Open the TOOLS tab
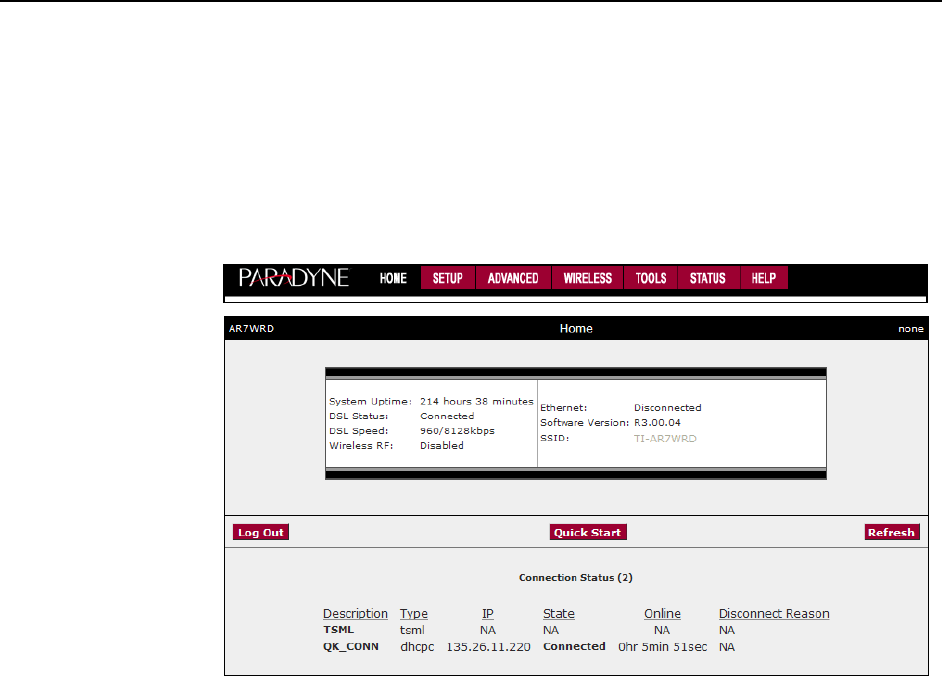 tap(651, 278)
